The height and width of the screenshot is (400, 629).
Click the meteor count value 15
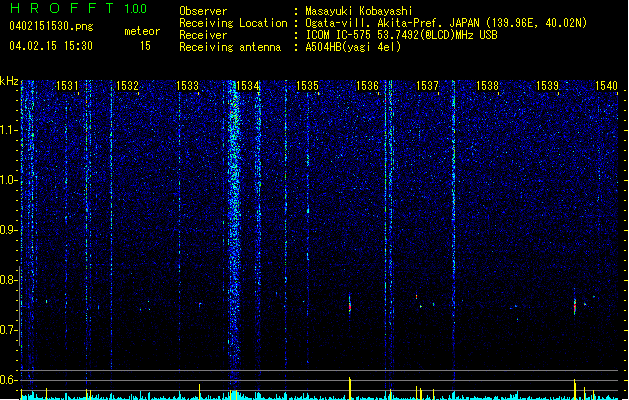tap(145, 46)
